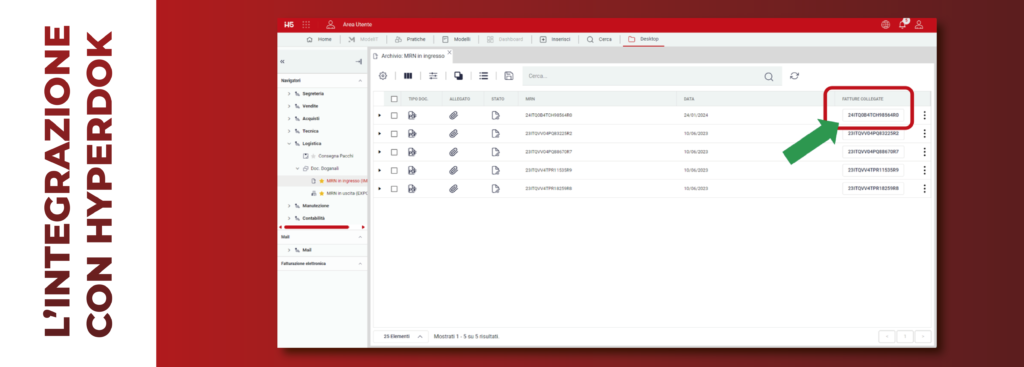Screen dimensions: 1024x367
Task: Click status icon for 23ITQVV4TPR11535R9 row
Action: (496, 170)
